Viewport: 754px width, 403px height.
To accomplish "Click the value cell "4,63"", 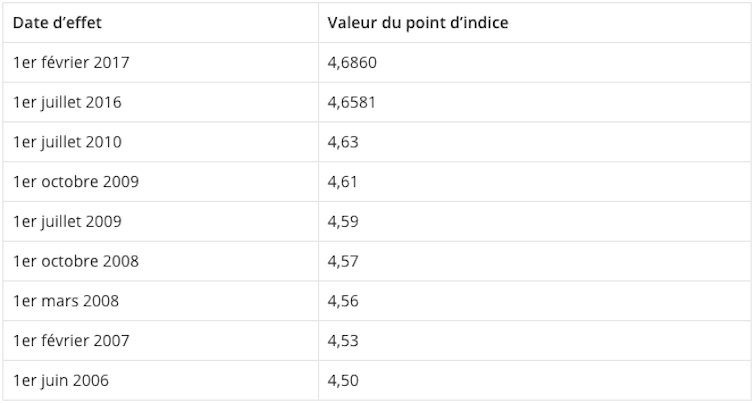I will click(x=343, y=142).
